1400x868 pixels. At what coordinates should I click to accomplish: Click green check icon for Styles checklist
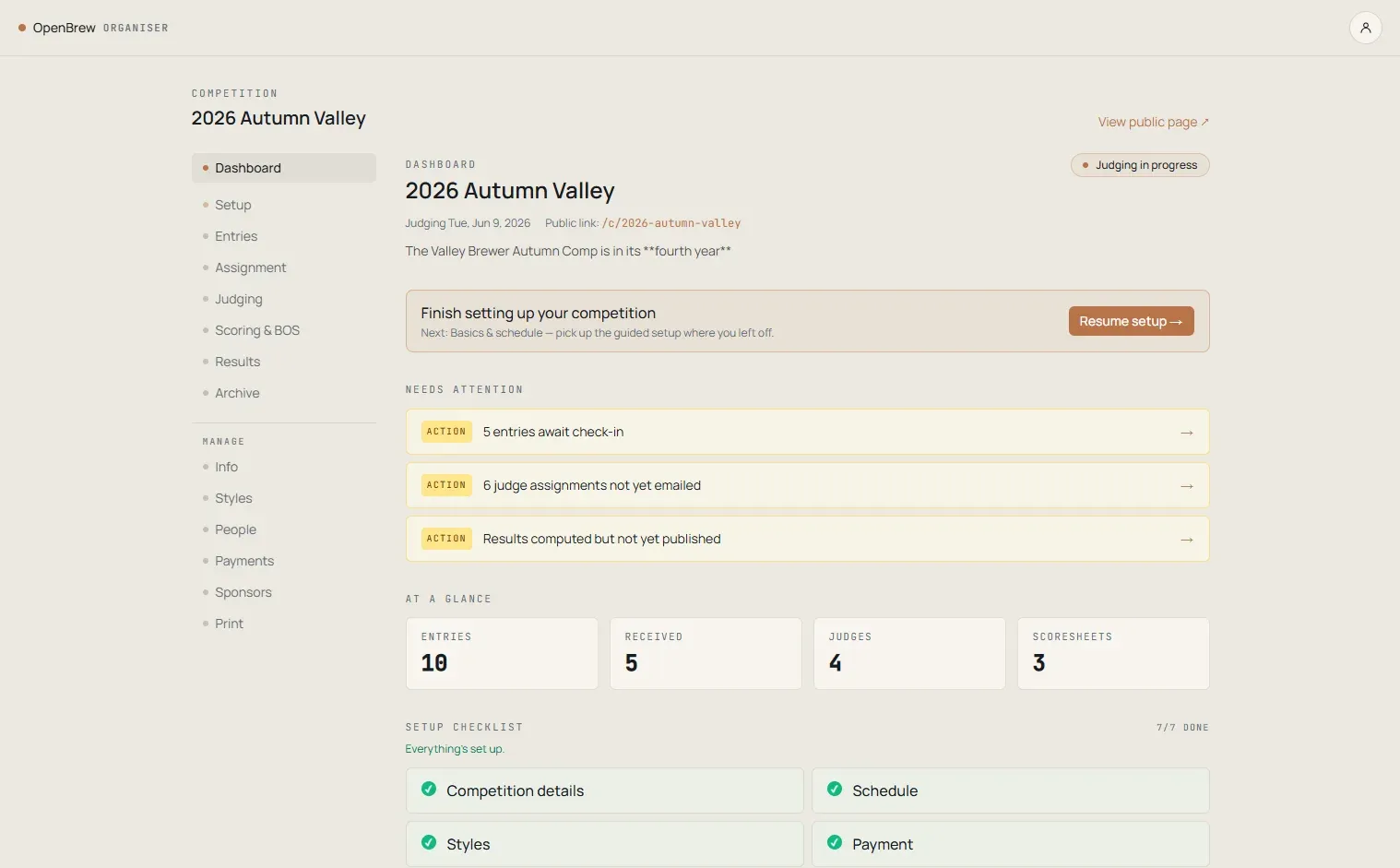pyautogui.click(x=429, y=843)
